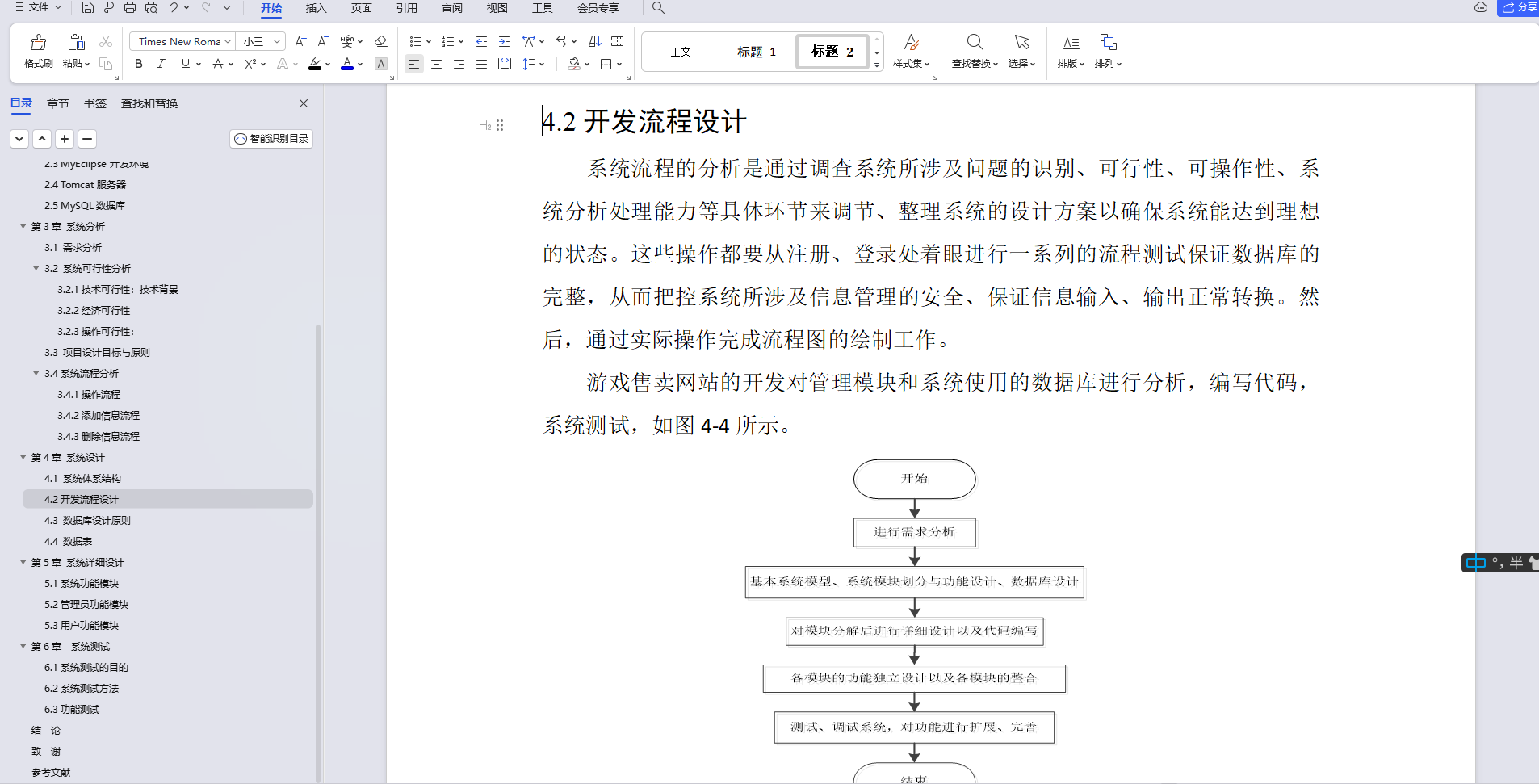Image resolution: width=1539 pixels, height=784 pixels.
Task: Toggle character shading A button
Action: (x=381, y=64)
